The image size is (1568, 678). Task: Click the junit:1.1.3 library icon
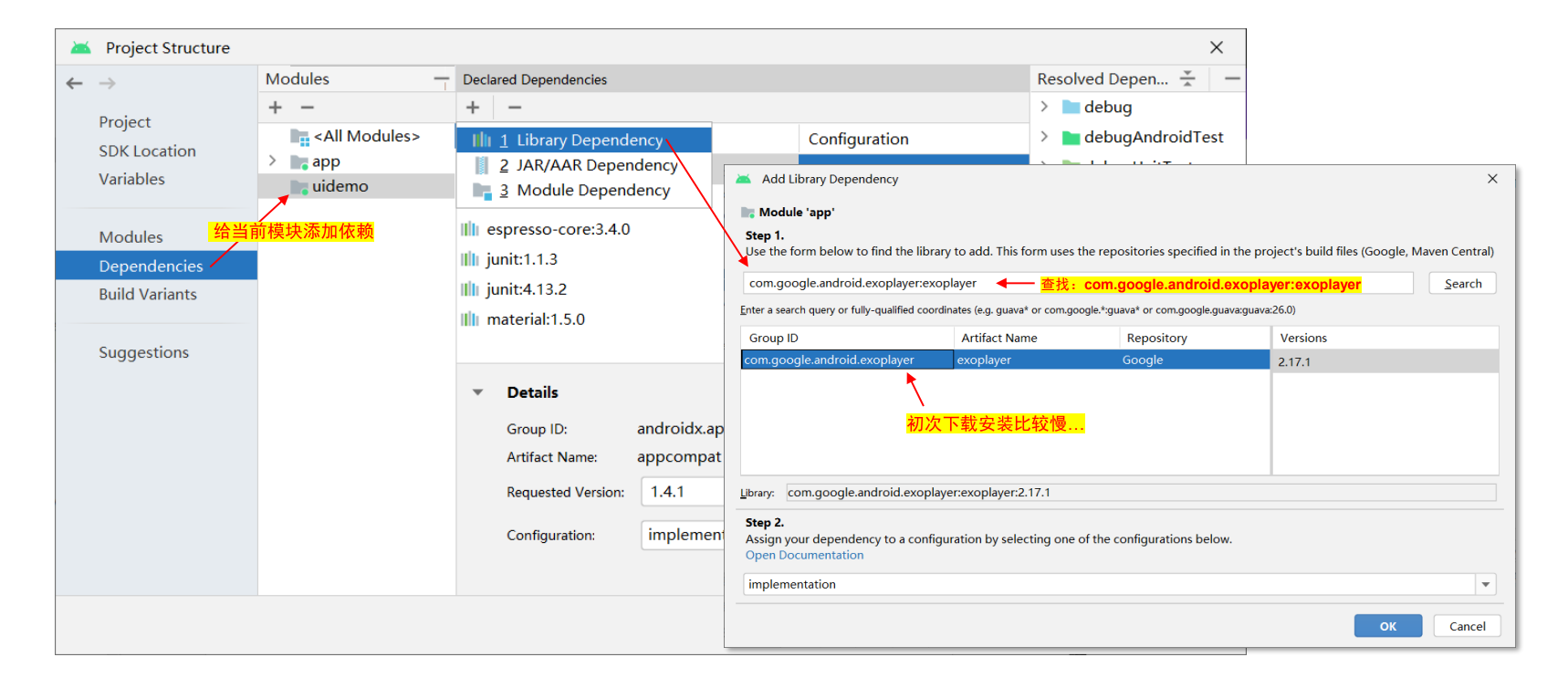[469, 259]
